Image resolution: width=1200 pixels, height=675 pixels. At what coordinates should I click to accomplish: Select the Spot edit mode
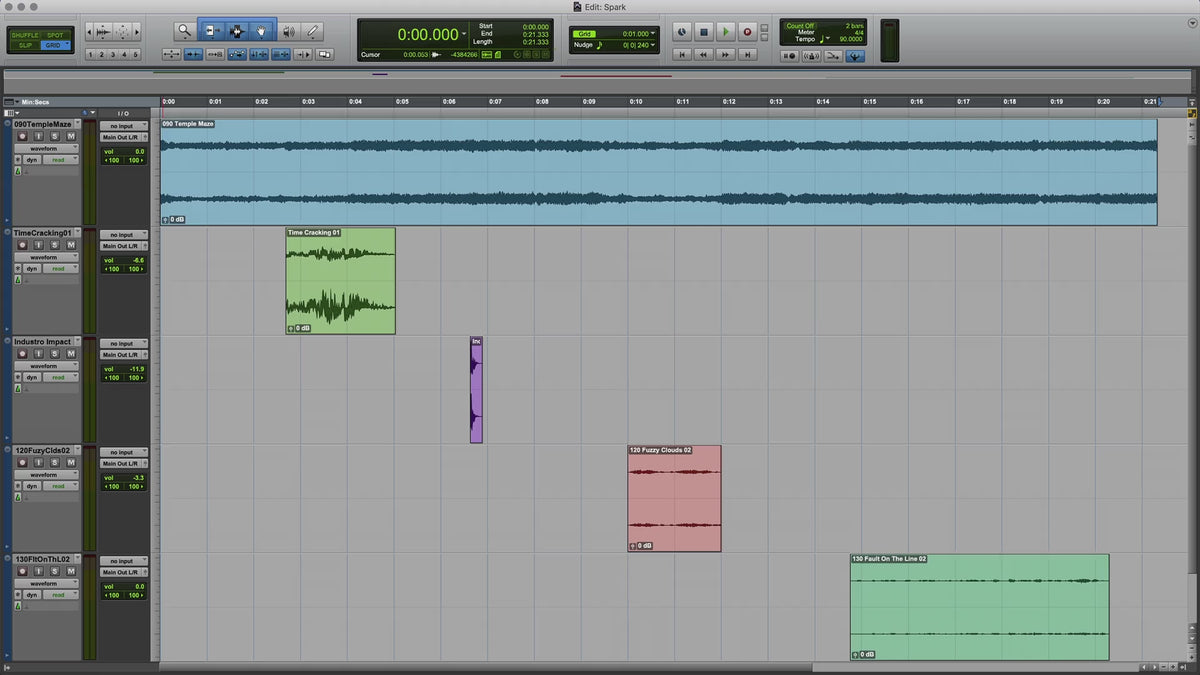point(56,35)
